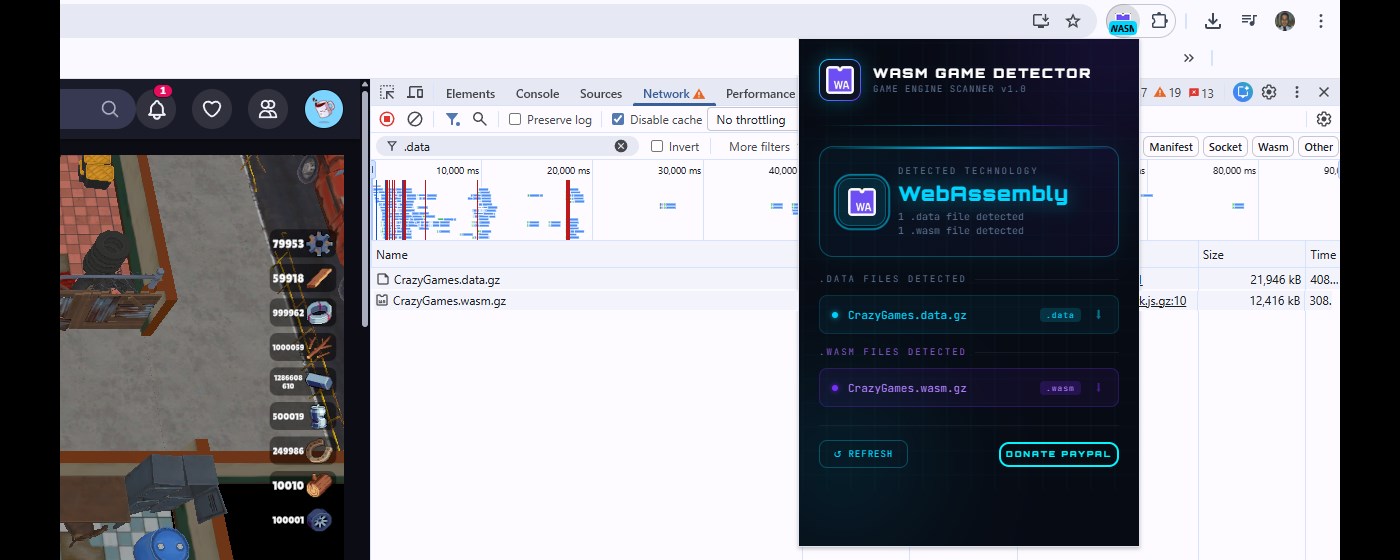Open the user avatar on game site
Image resolution: width=1400 pixels, height=560 pixels.
[x=323, y=109]
